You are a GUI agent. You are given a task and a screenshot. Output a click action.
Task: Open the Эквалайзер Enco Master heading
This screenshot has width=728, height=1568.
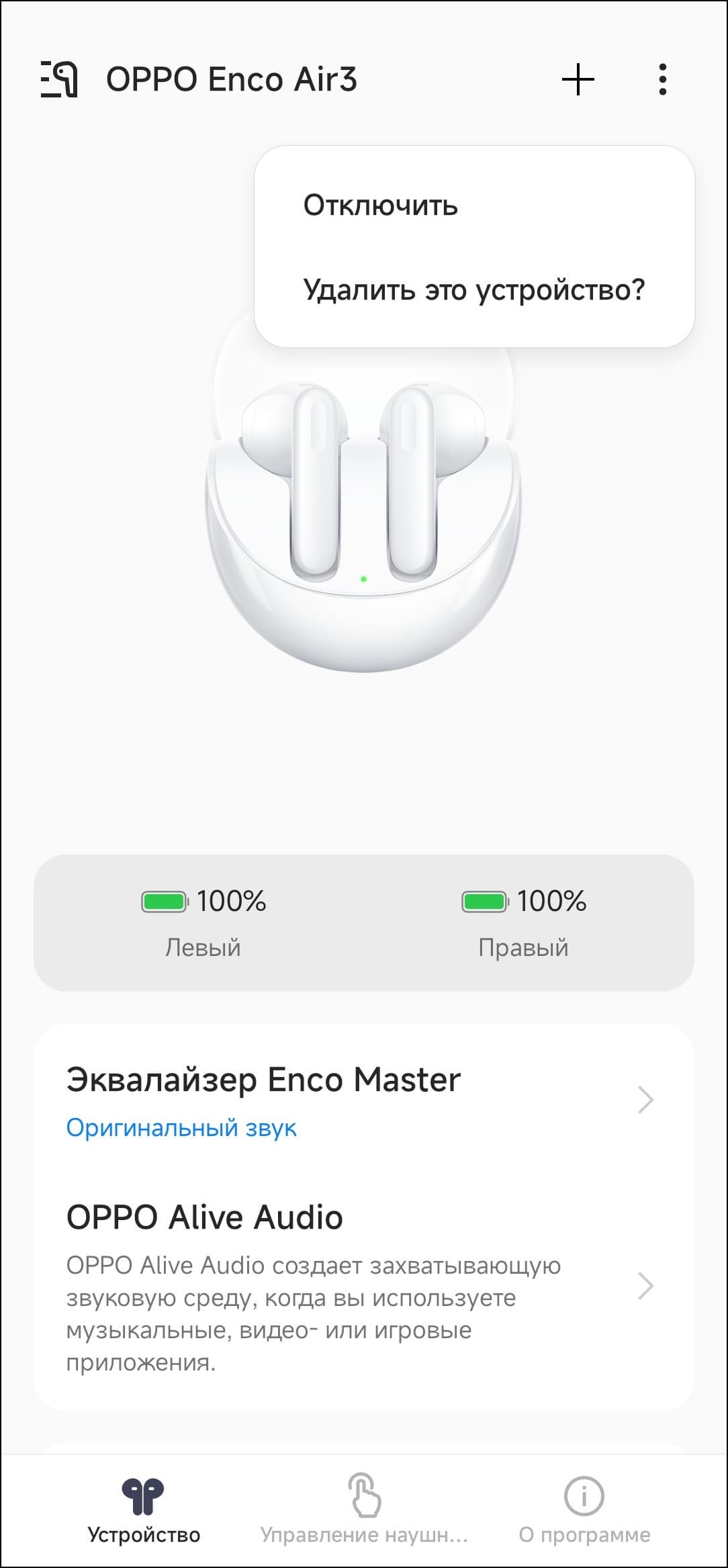coord(263,1080)
